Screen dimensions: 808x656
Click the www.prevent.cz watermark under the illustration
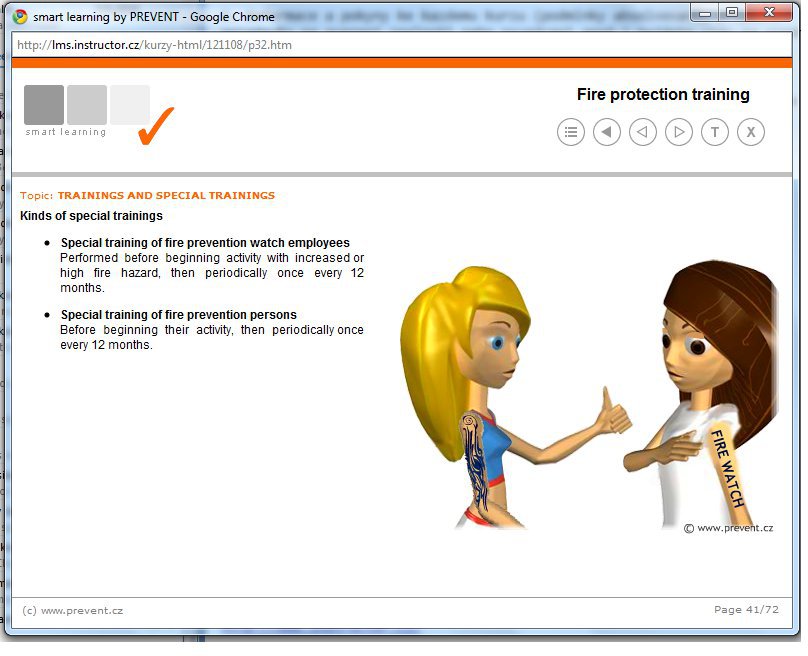[x=728, y=528]
